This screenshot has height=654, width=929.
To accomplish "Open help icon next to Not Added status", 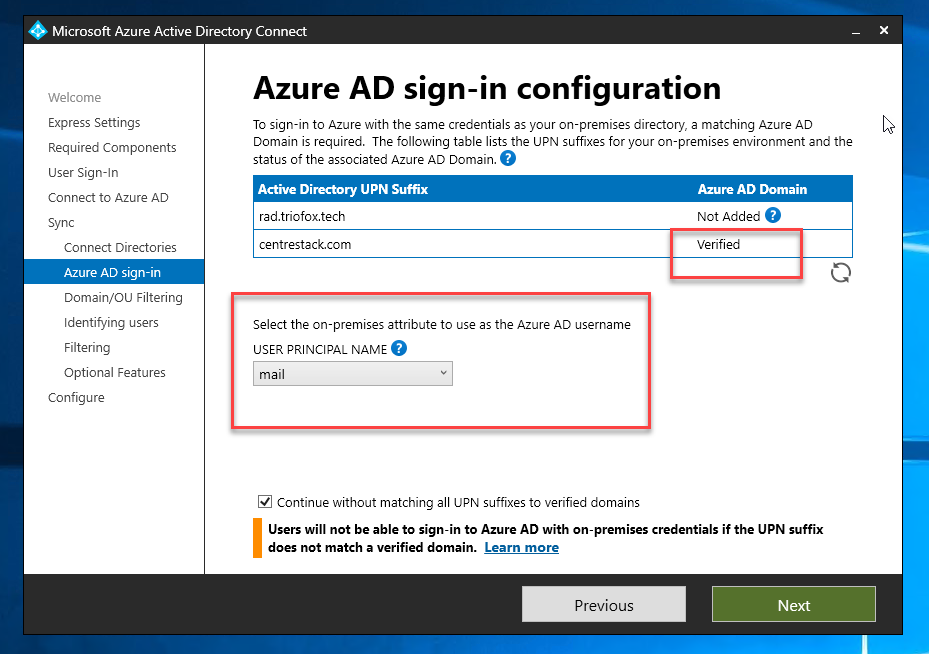I will (x=773, y=216).
